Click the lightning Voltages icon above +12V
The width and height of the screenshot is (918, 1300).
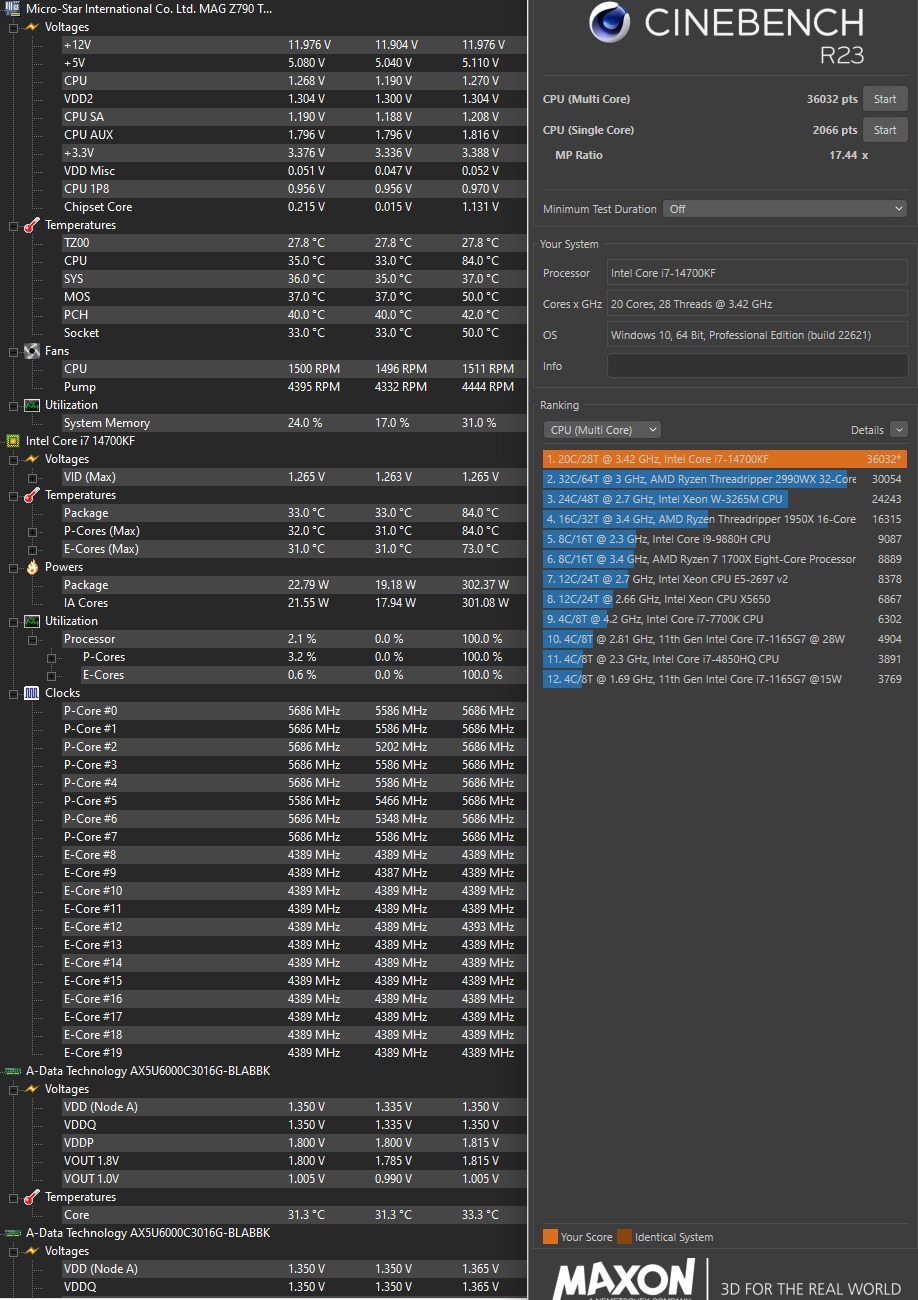[x=31, y=27]
